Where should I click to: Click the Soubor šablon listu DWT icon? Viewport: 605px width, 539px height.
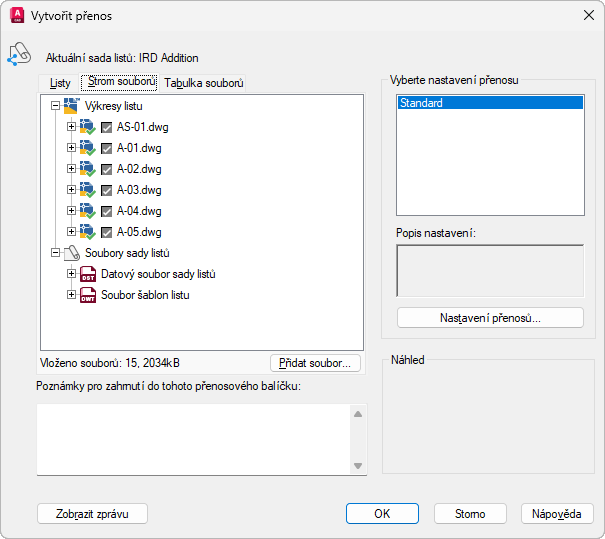[x=87, y=295]
